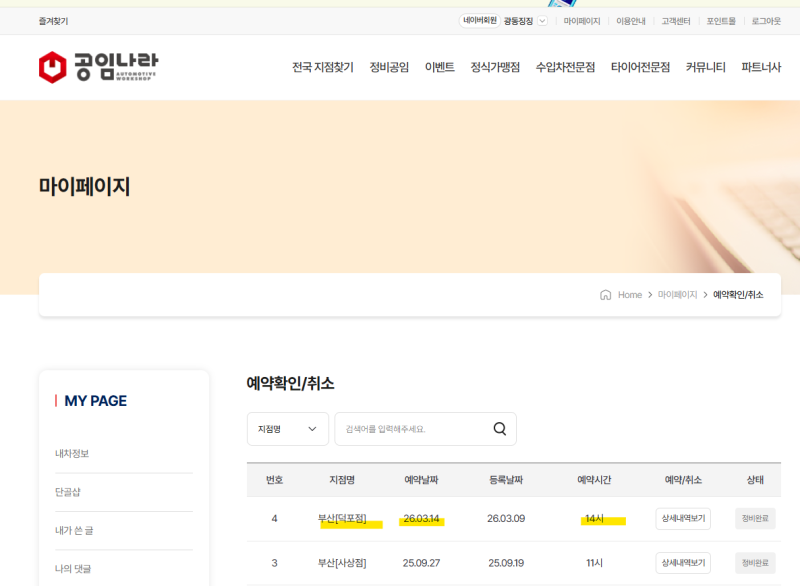Click reservation date 26.03.14
The width and height of the screenshot is (800, 586).
click(421, 518)
